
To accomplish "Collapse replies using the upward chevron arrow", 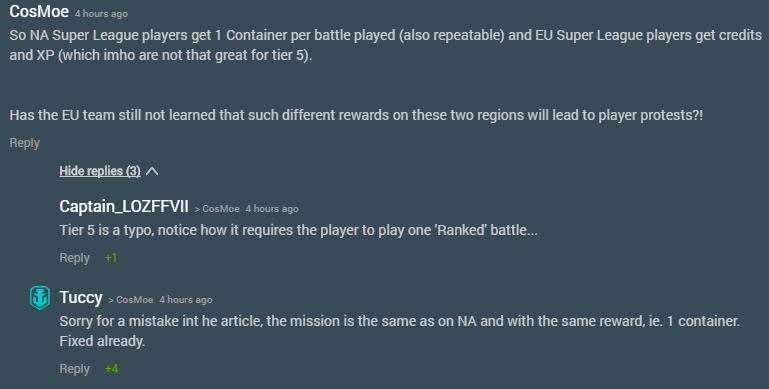I will coord(152,171).
